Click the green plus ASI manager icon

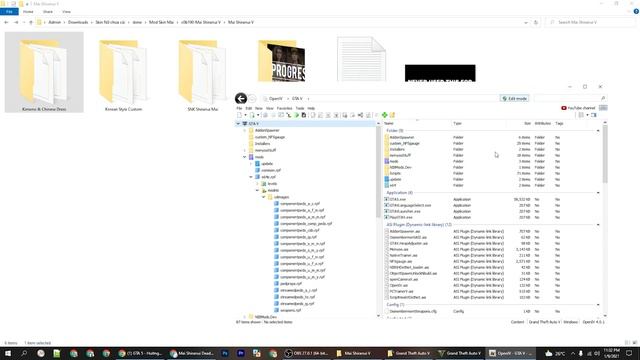click(384, 115)
